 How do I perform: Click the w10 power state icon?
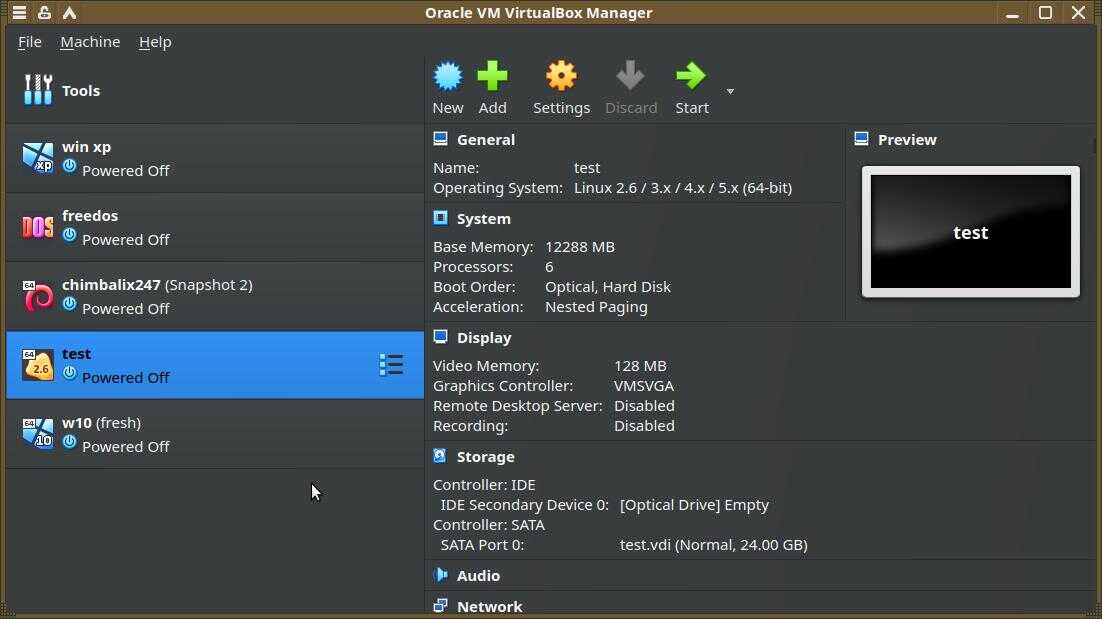pyautogui.click(x=70, y=441)
